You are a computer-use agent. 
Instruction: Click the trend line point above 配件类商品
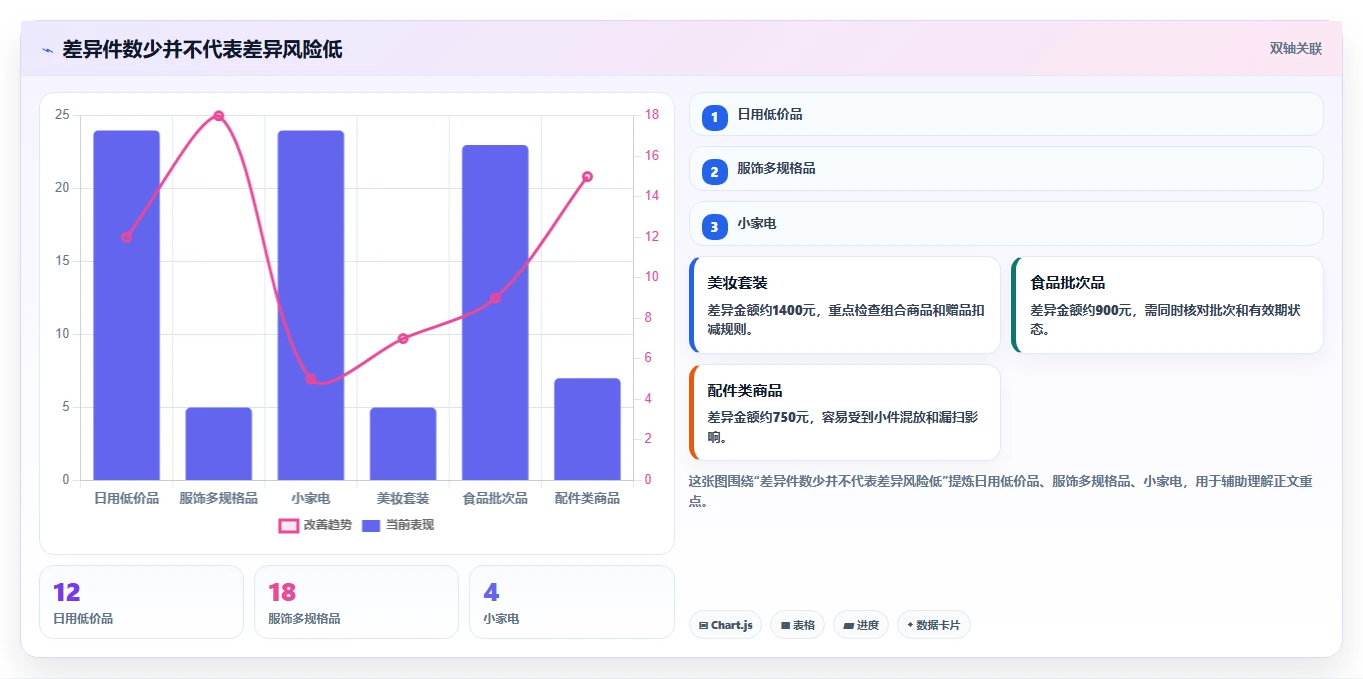(x=587, y=177)
